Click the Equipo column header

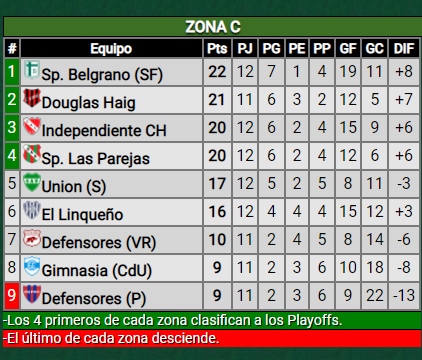click(x=111, y=48)
